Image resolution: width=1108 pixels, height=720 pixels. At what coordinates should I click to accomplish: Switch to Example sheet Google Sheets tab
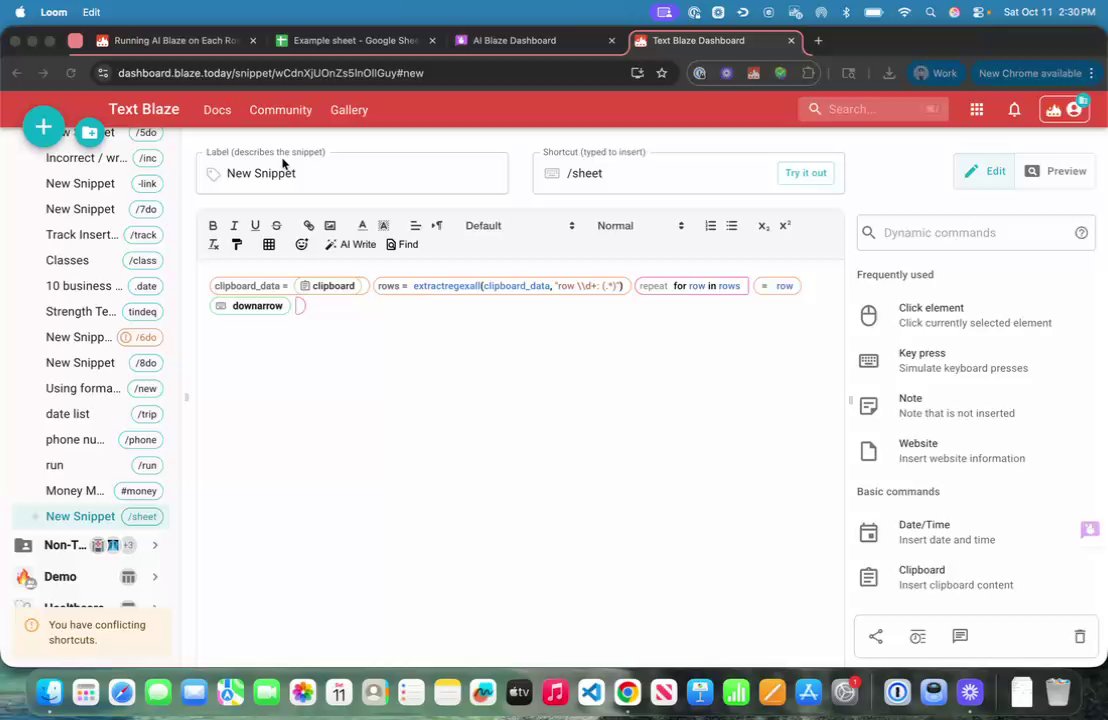tap(355, 40)
